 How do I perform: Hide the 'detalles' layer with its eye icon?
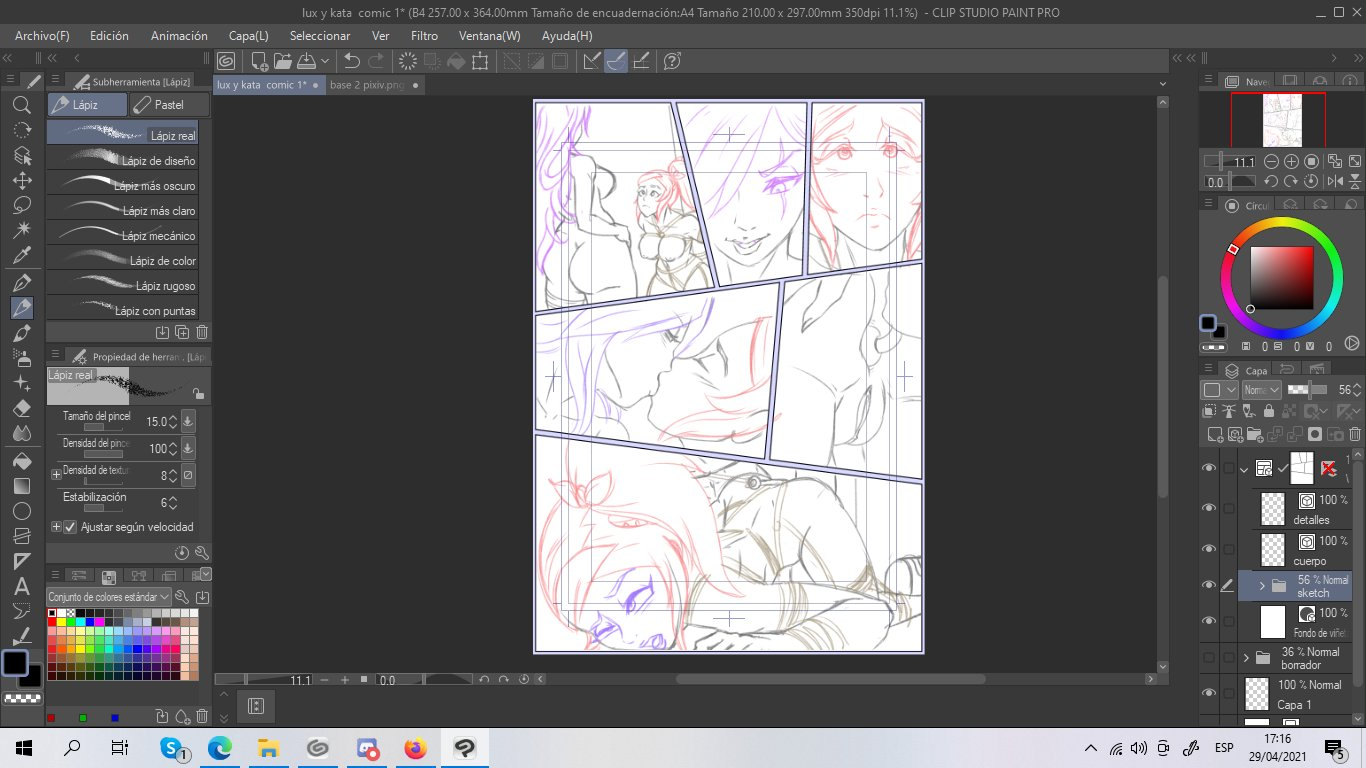pos(1209,508)
